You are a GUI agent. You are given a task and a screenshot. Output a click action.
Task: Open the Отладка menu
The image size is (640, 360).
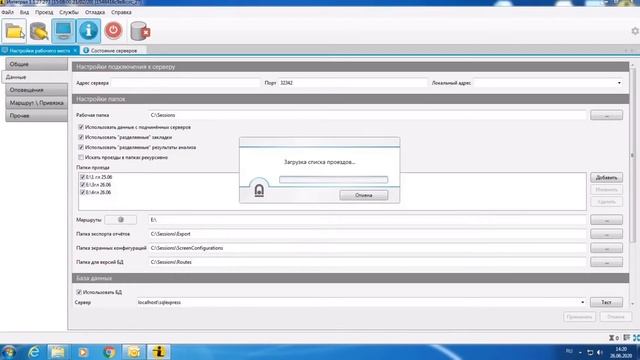click(x=95, y=12)
